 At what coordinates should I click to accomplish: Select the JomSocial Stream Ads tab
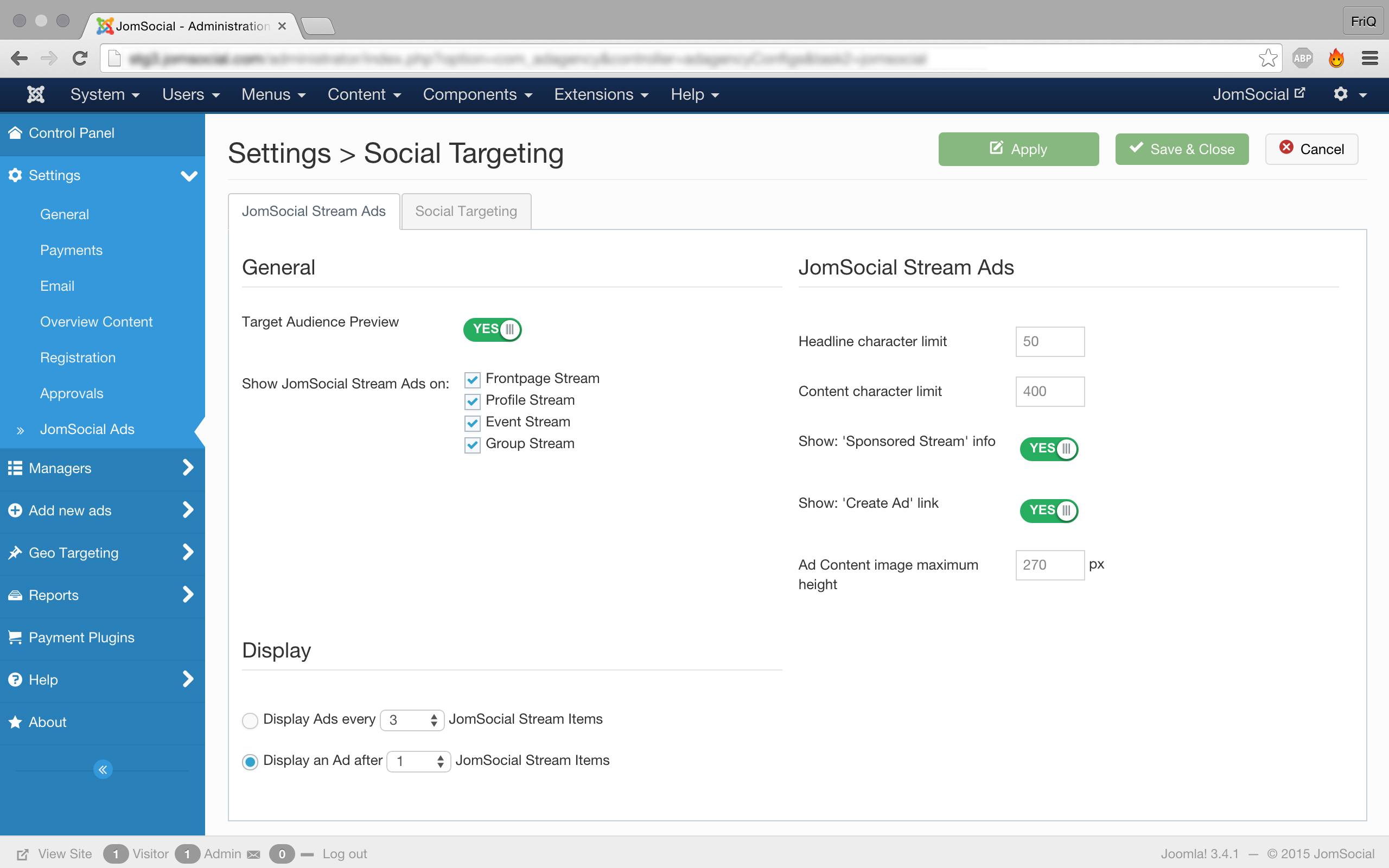(x=314, y=211)
